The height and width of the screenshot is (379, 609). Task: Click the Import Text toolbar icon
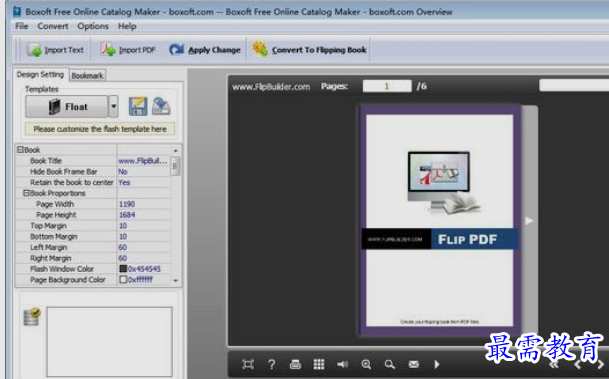[x=34, y=50]
